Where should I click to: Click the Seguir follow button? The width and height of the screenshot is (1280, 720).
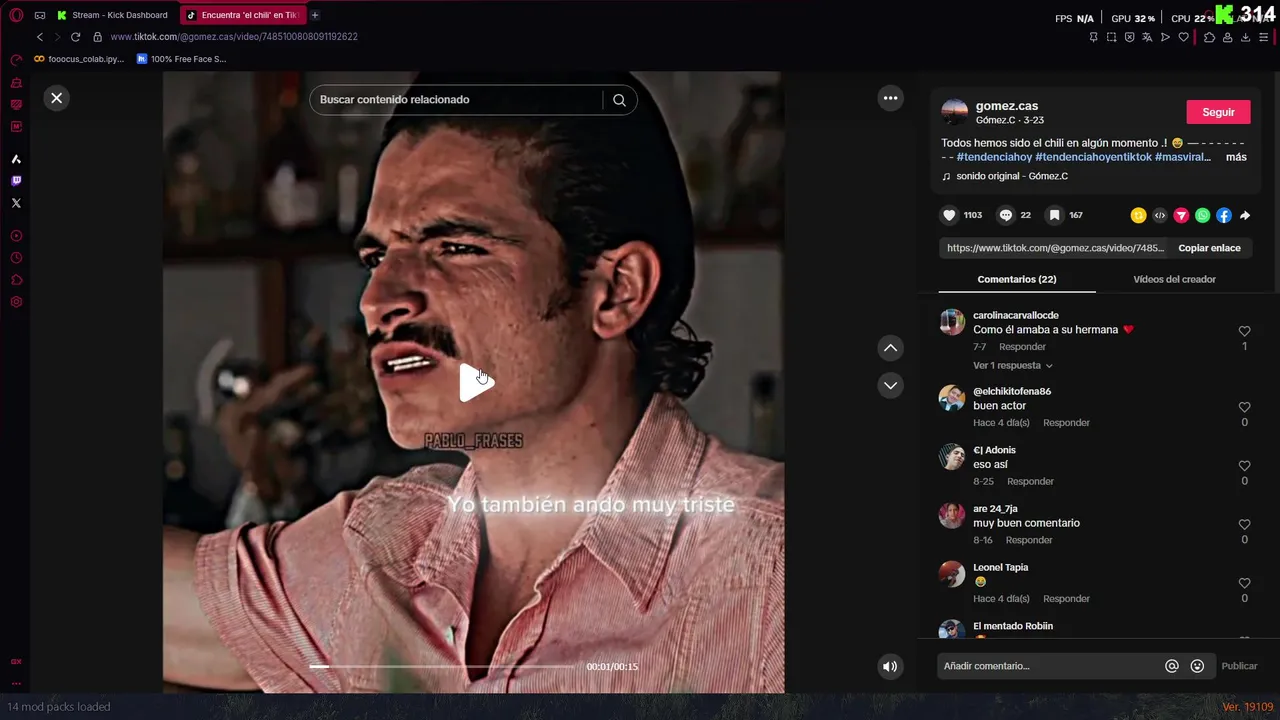[x=1218, y=112]
